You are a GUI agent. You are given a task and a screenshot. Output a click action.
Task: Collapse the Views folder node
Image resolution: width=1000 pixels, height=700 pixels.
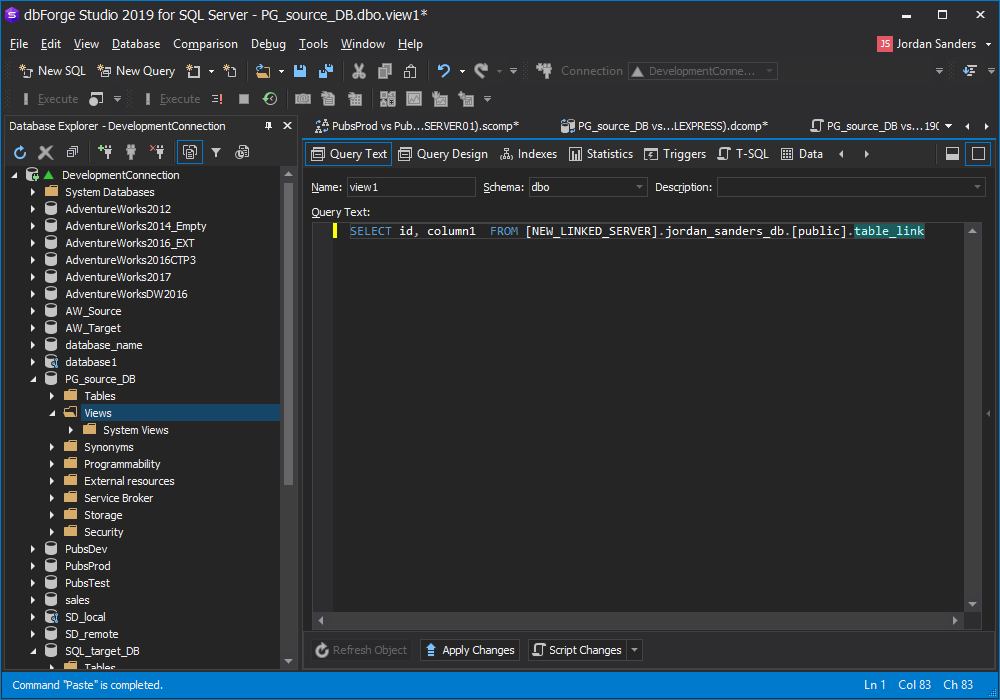click(52, 413)
